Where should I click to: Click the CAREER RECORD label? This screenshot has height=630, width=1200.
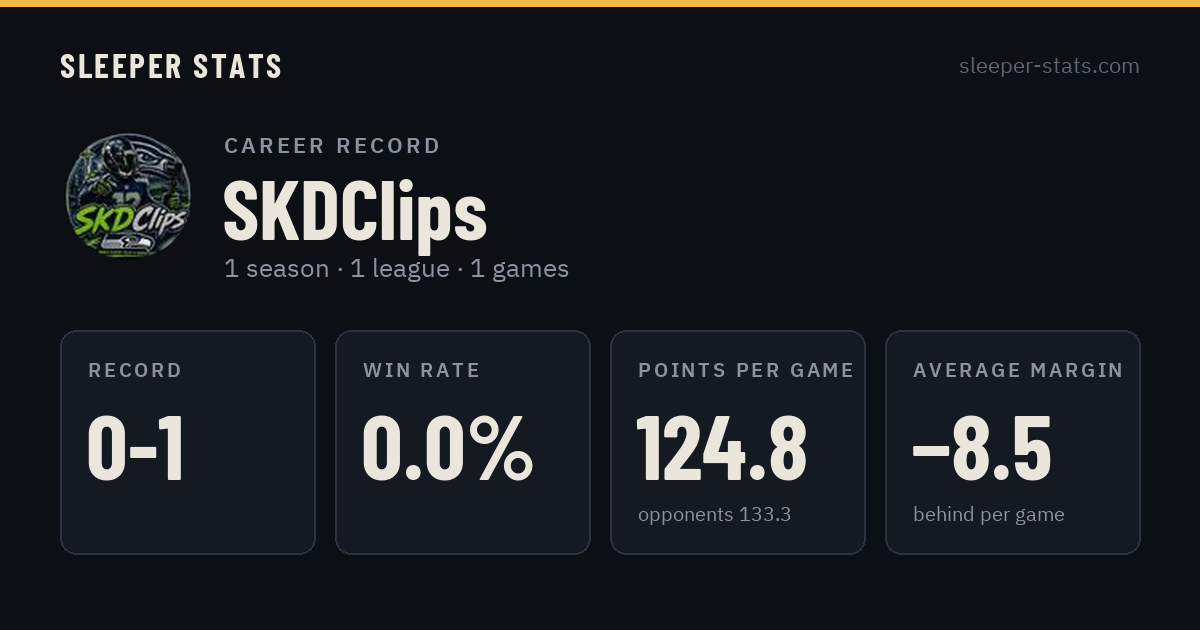tap(332, 146)
